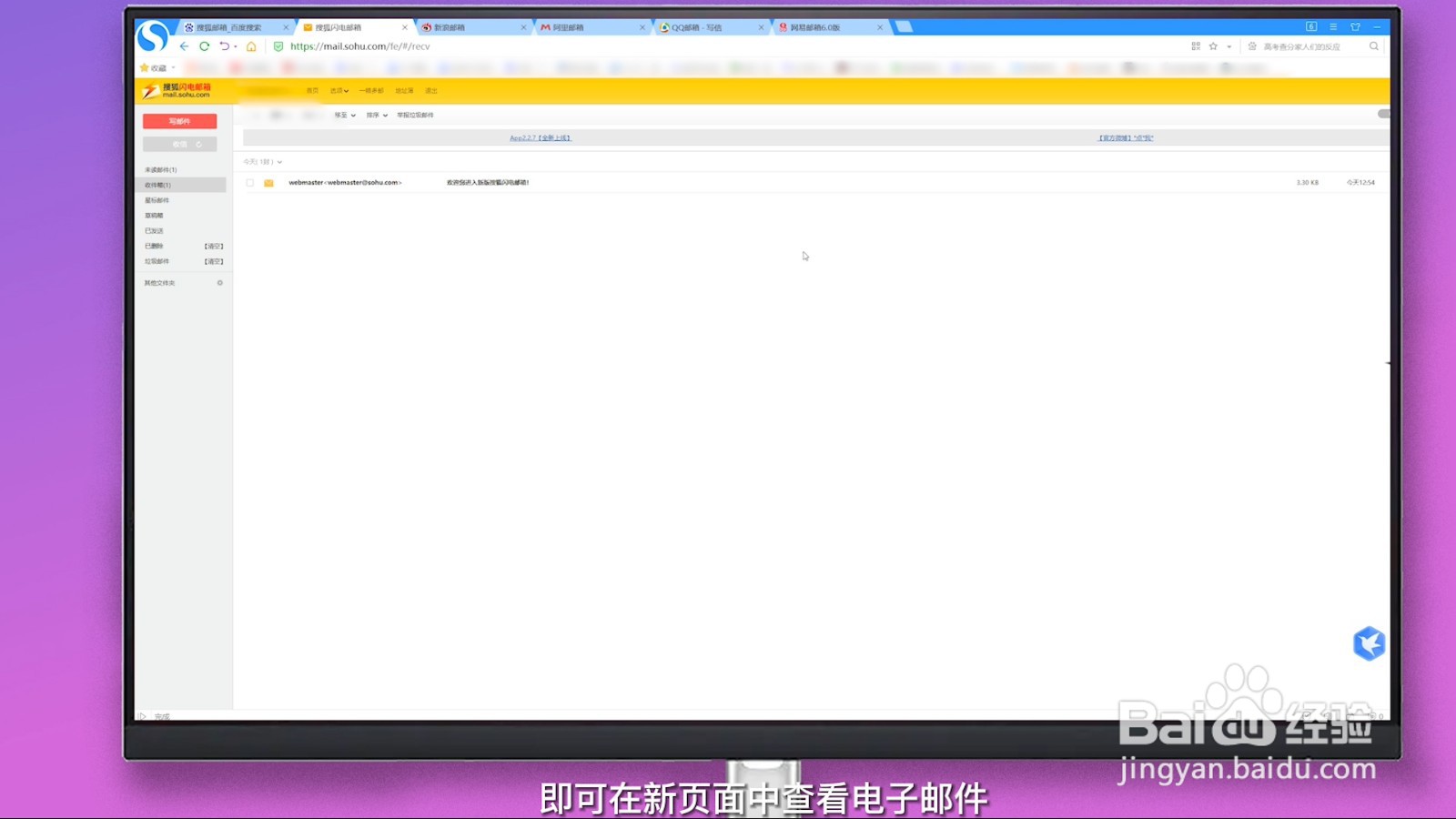Open 地址簿 in the yellow bar
Screen dimensions: 1456x819
click(x=404, y=91)
